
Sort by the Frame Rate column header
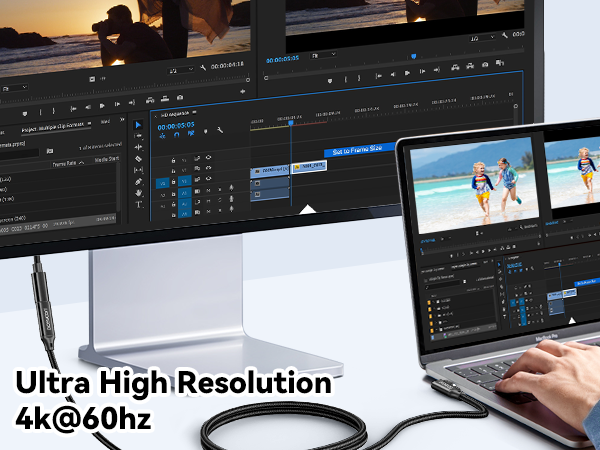click(x=64, y=163)
